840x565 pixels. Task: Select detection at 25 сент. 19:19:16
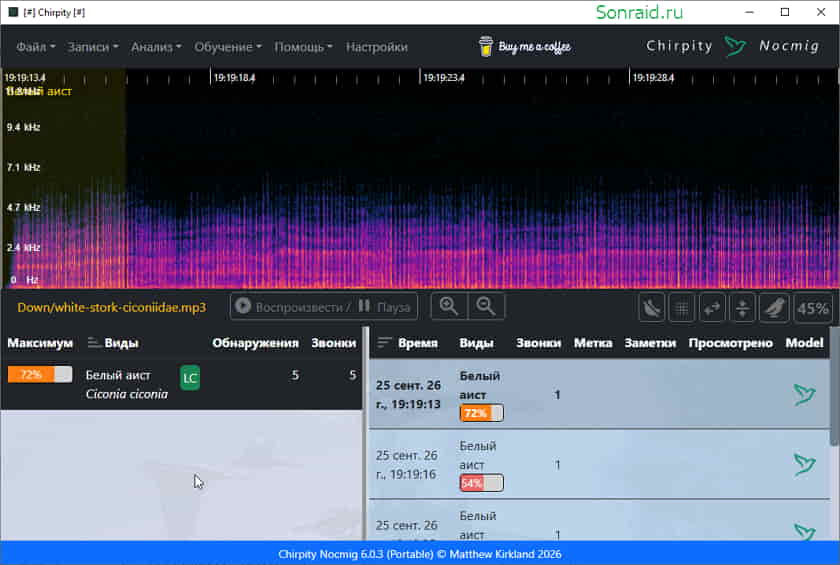[x=599, y=464]
